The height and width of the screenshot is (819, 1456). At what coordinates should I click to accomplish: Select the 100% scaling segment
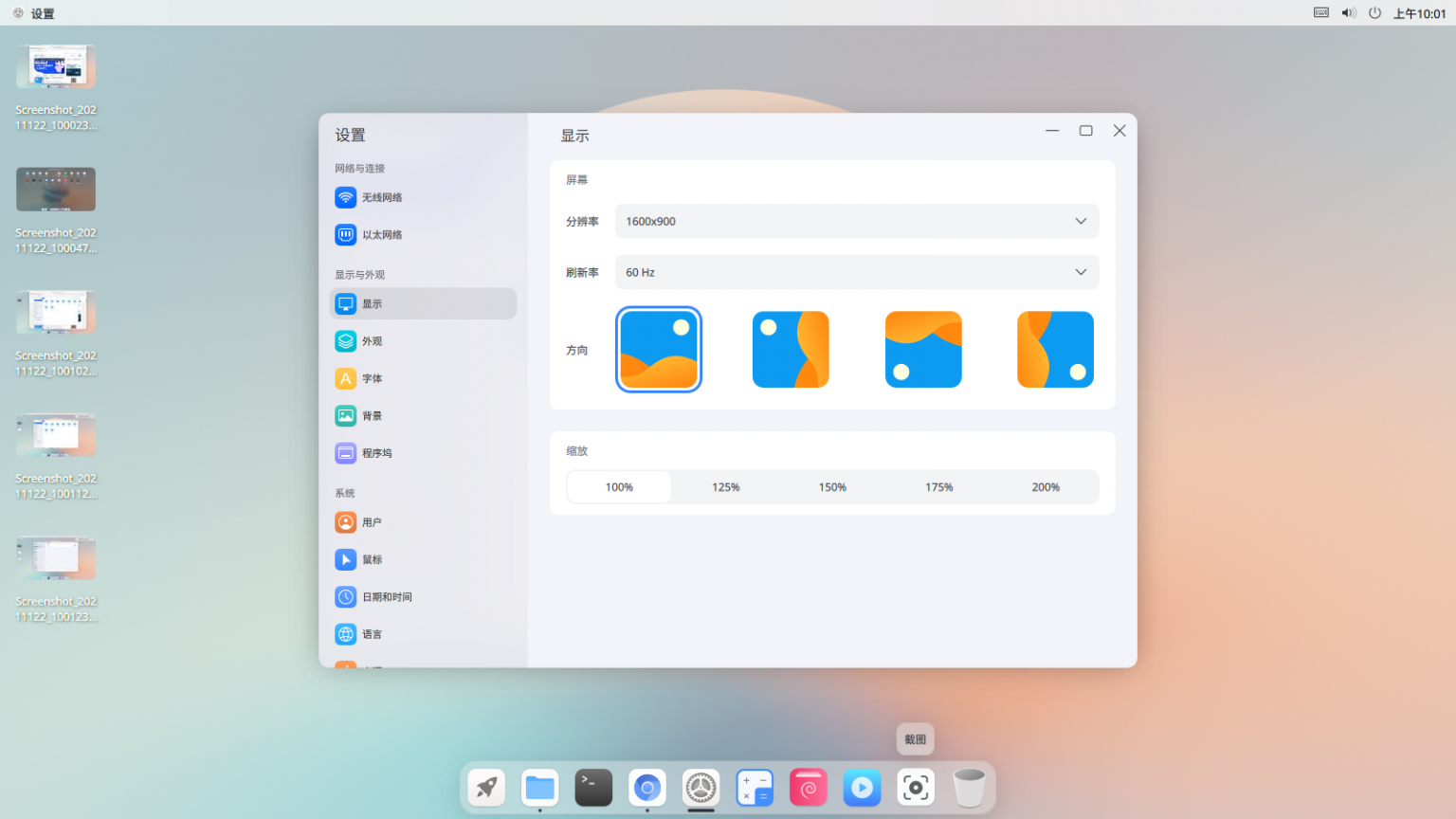[618, 486]
